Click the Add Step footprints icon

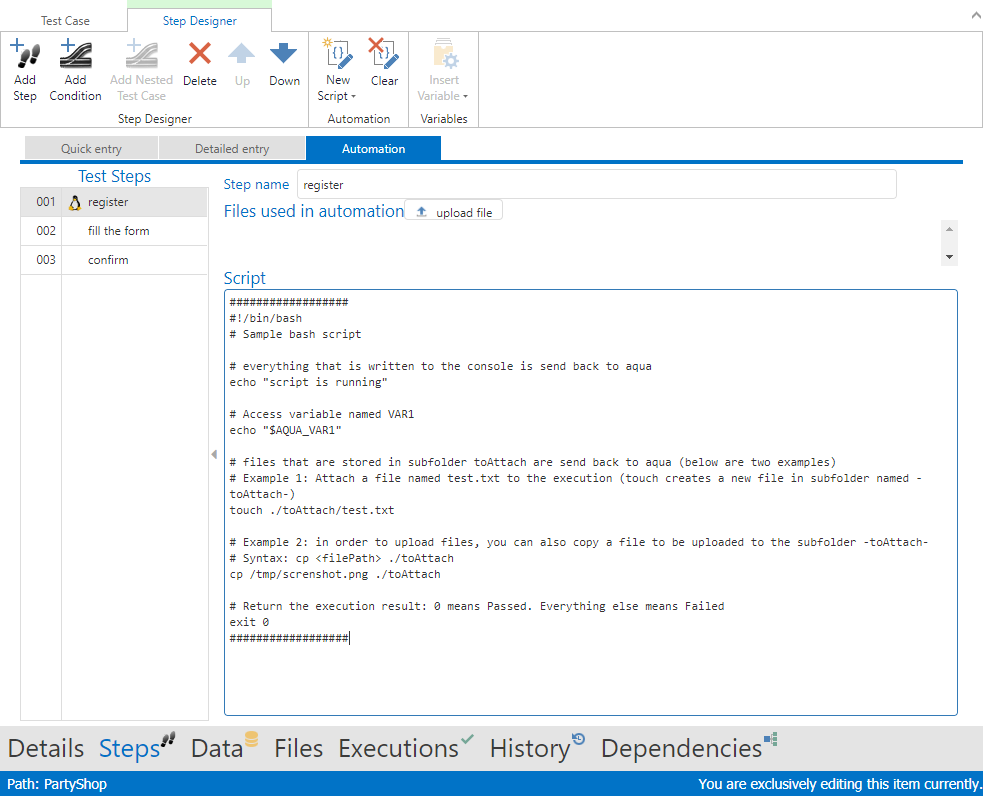pos(25,54)
